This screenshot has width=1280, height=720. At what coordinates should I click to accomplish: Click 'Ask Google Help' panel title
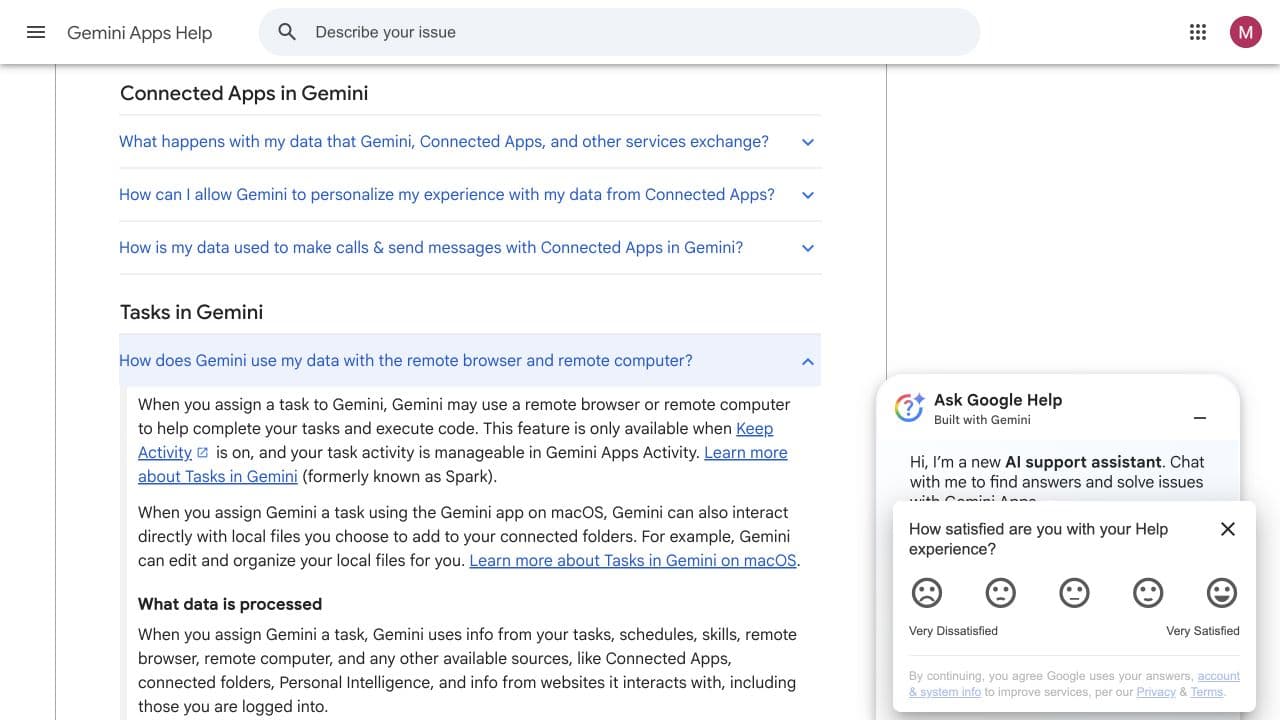tap(998, 400)
